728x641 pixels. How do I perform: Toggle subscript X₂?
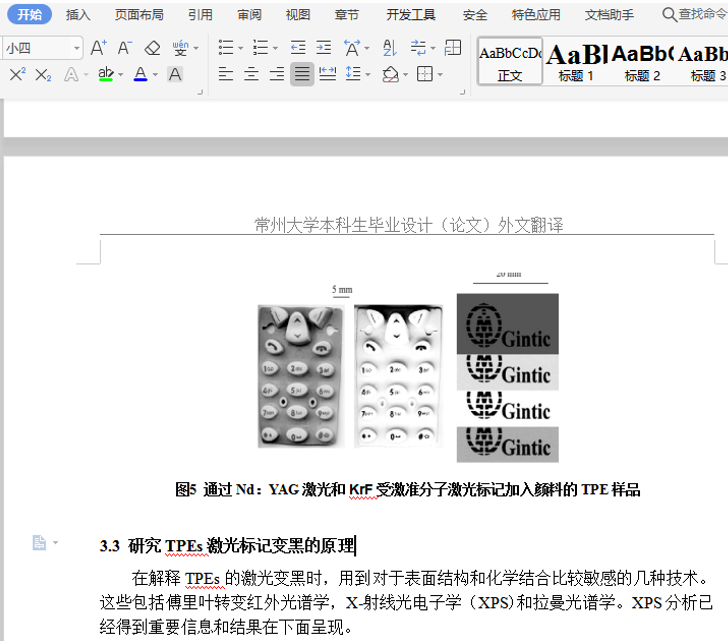pyautogui.click(x=43, y=74)
